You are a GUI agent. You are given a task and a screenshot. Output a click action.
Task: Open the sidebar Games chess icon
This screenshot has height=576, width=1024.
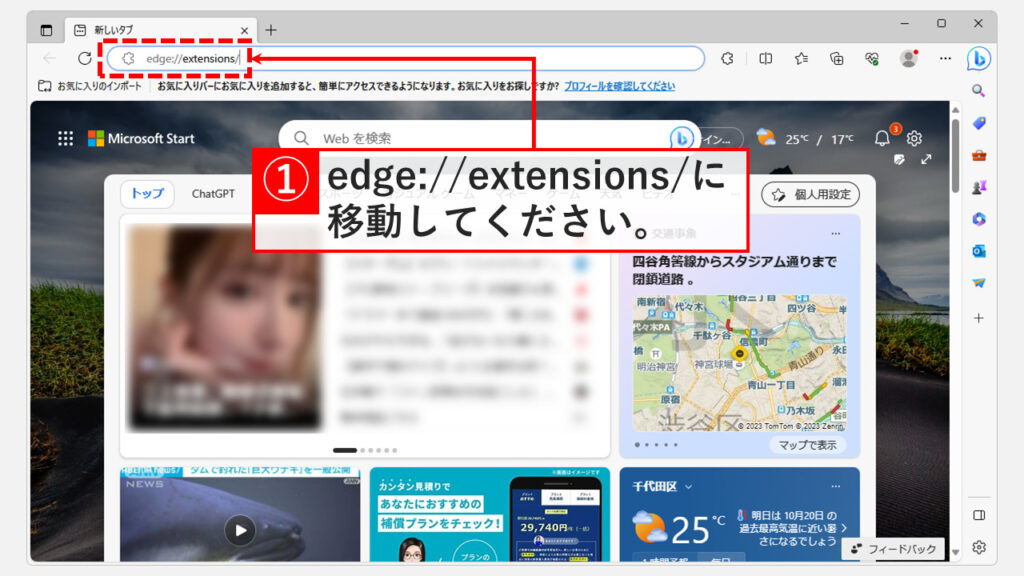point(978,187)
